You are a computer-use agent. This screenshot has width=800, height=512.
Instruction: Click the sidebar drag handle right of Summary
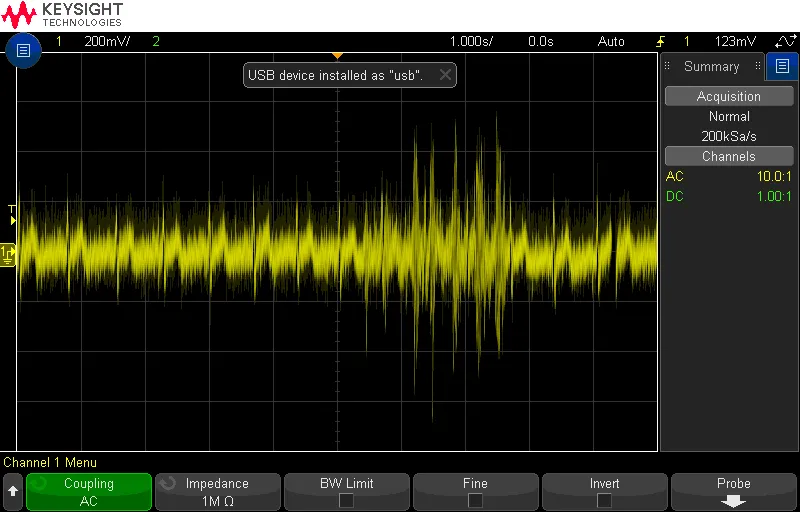(758, 66)
